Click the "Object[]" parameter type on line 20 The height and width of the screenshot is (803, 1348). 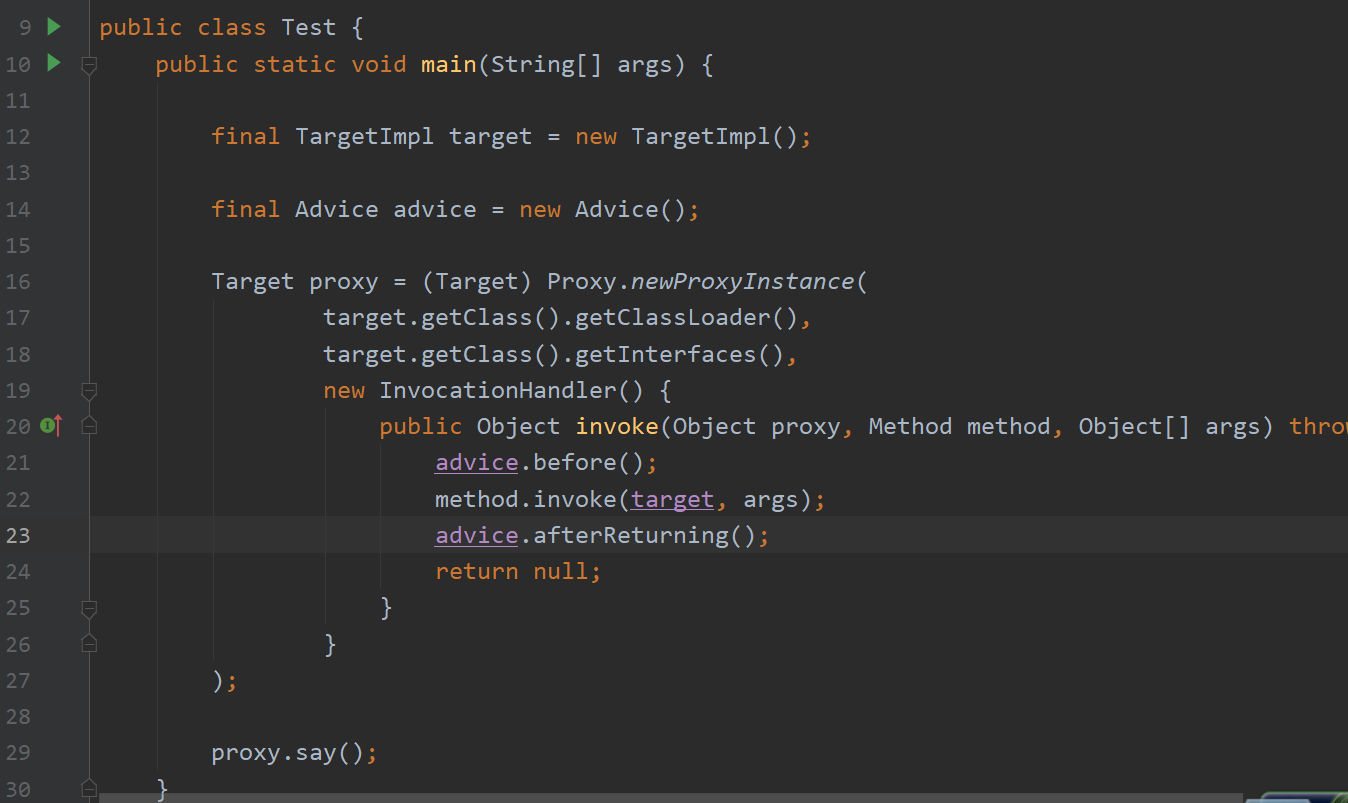(x=1134, y=427)
